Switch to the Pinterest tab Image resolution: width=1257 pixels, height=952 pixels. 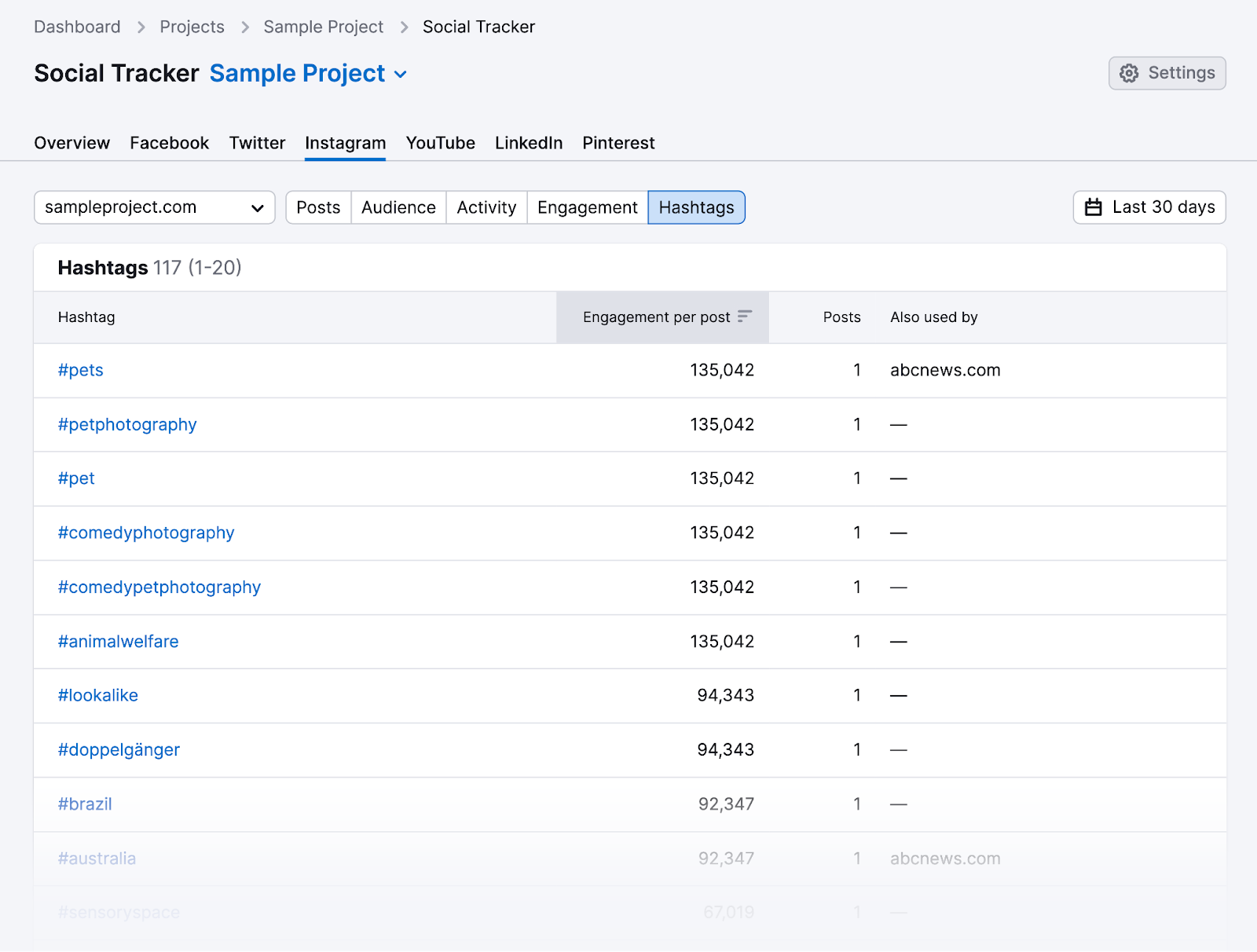(x=619, y=143)
